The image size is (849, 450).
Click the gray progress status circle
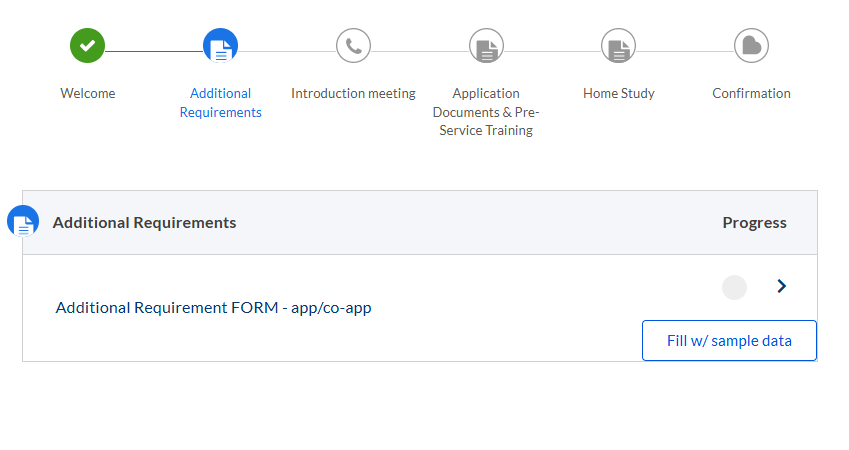pyautogui.click(x=734, y=288)
